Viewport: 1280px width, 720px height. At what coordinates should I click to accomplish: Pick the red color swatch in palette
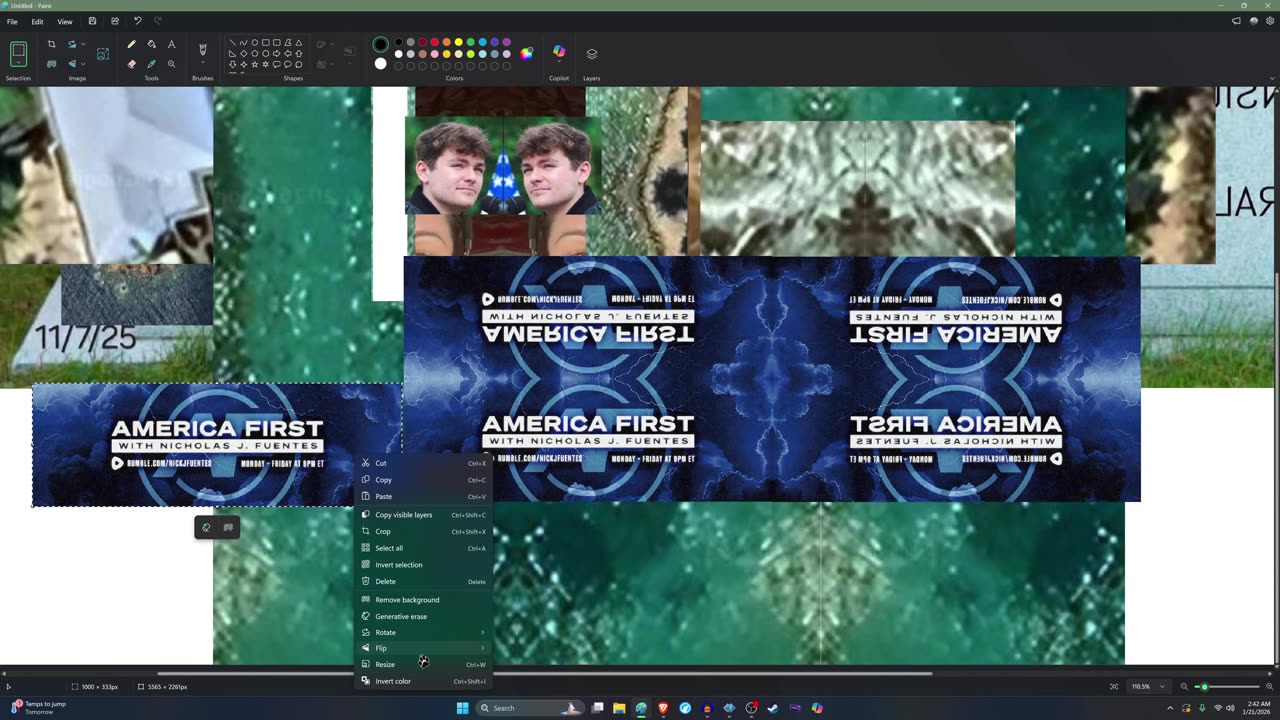(x=435, y=42)
